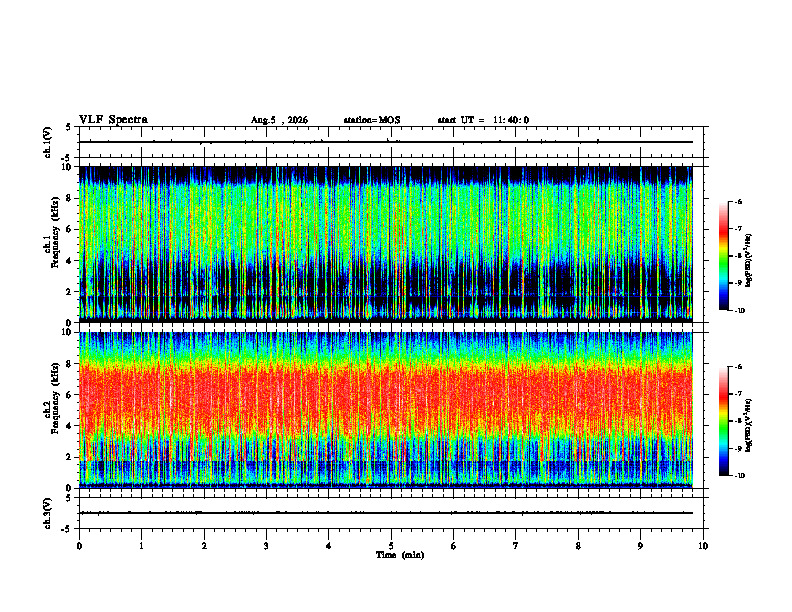792x612 pixels.
Task: Click time axis tick label "0"
Action: (79, 546)
